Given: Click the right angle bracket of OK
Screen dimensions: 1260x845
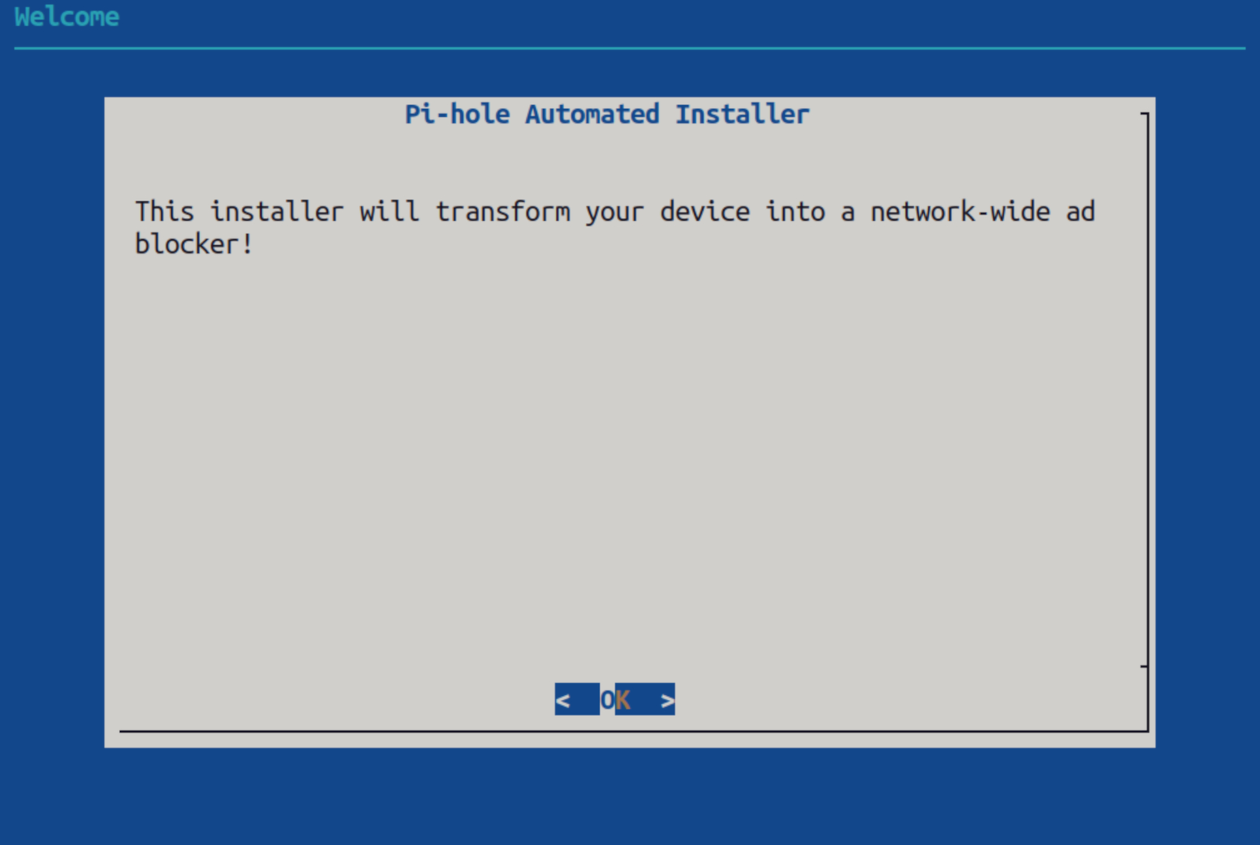Looking at the screenshot, I should coord(667,701).
